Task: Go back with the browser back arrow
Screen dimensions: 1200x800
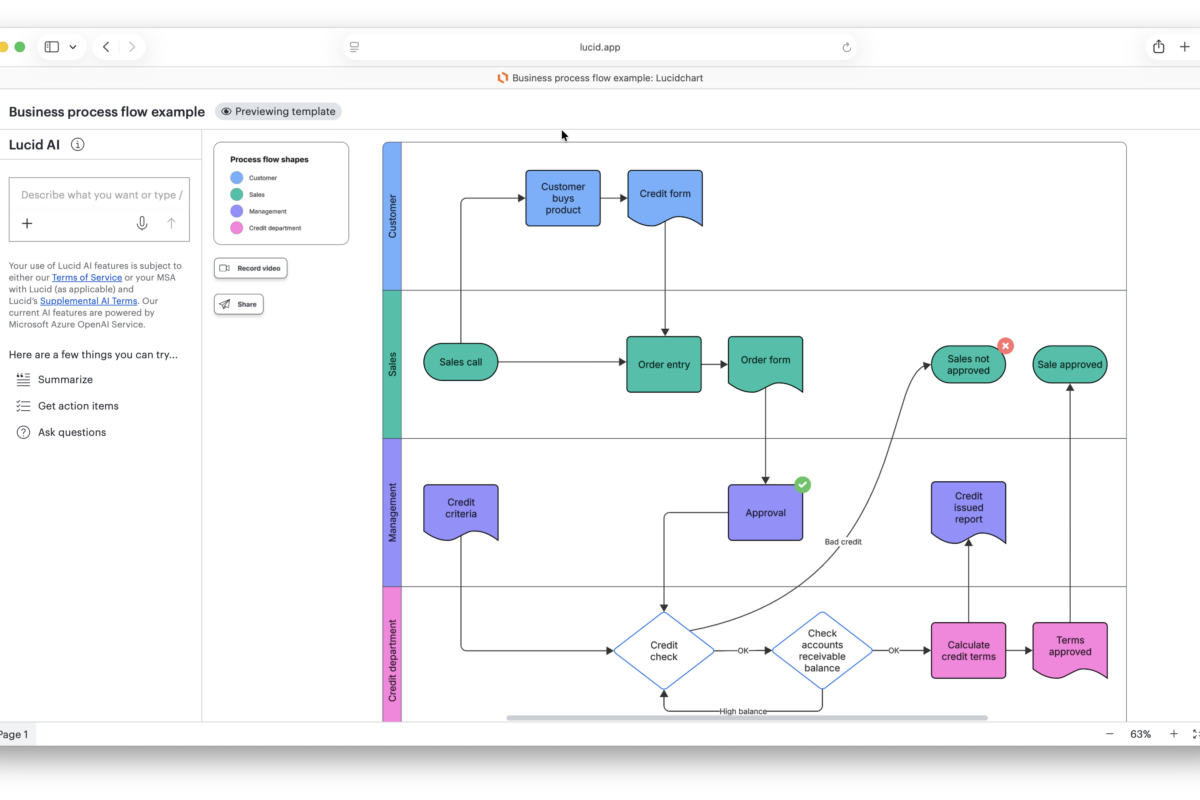Action: coord(106,47)
